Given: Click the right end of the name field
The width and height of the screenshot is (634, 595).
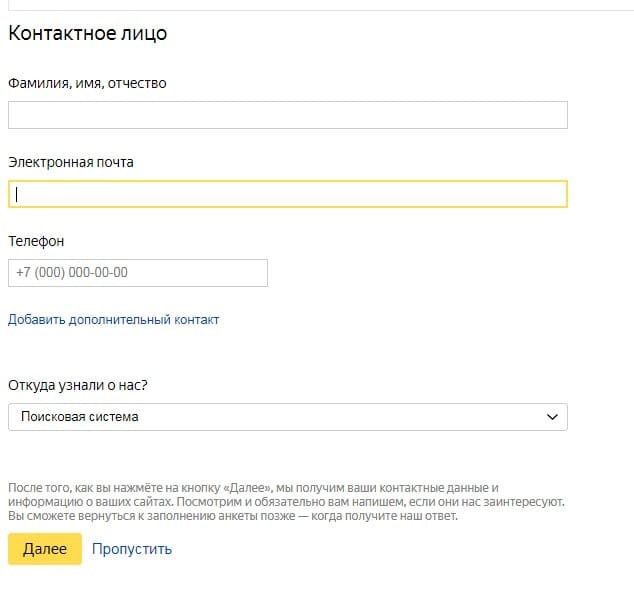Looking at the screenshot, I should pos(550,115).
